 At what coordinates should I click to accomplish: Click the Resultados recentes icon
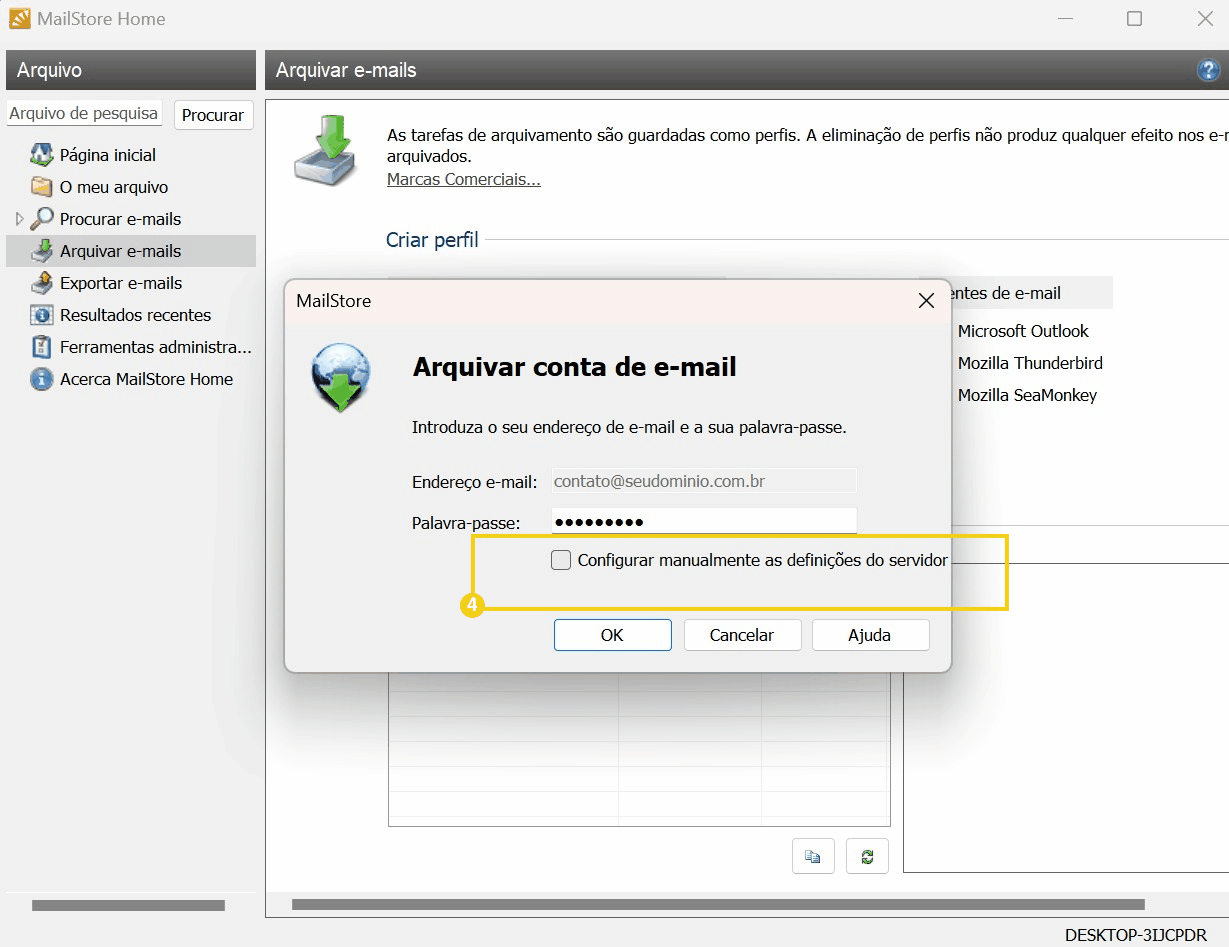pyautogui.click(x=41, y=315)
